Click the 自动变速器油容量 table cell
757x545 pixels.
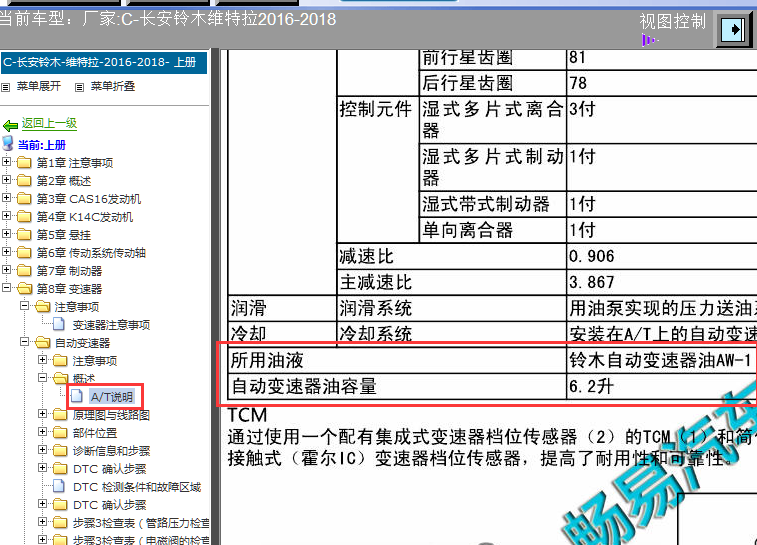pyautogui.click(x=397, y=386)
